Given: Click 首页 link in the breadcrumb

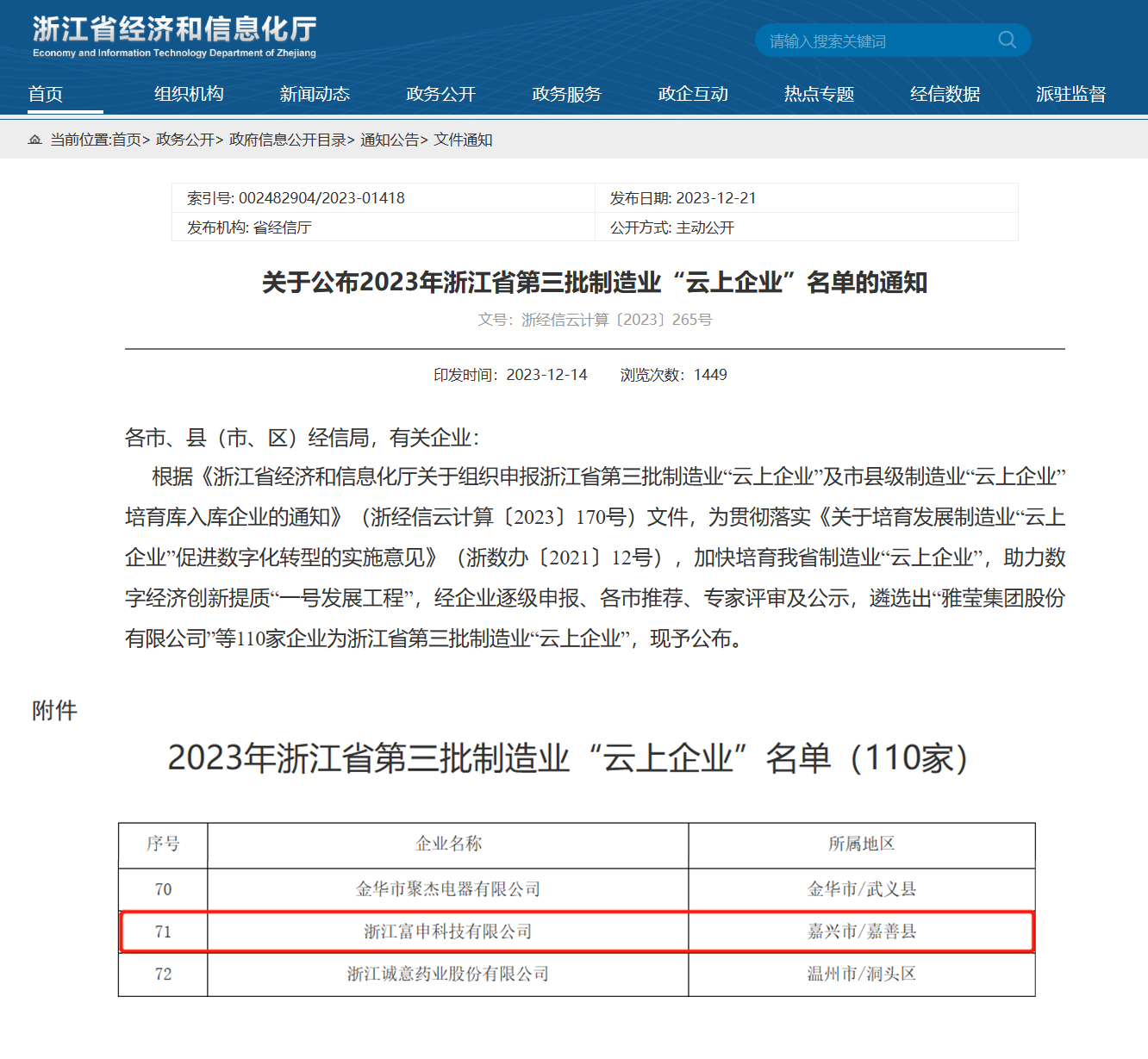Looking at the screenshot, I should tap(127, 140).
